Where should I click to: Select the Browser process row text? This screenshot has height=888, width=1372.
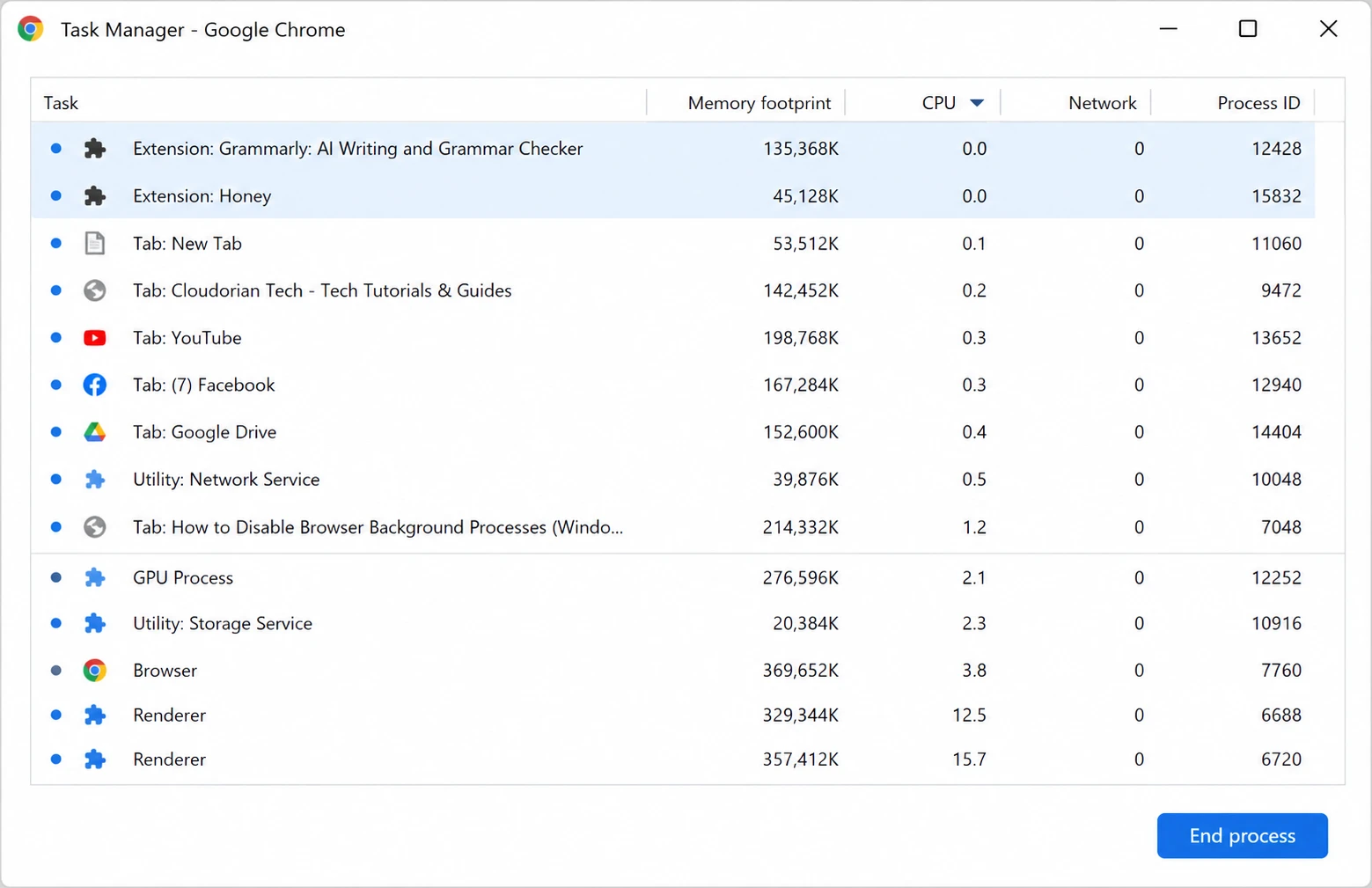(165, 671)
